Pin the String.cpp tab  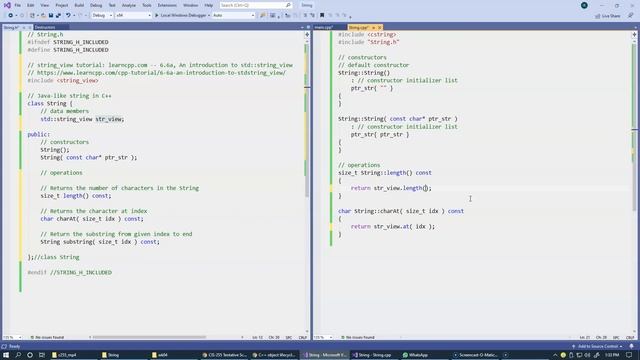pos(373,27)
